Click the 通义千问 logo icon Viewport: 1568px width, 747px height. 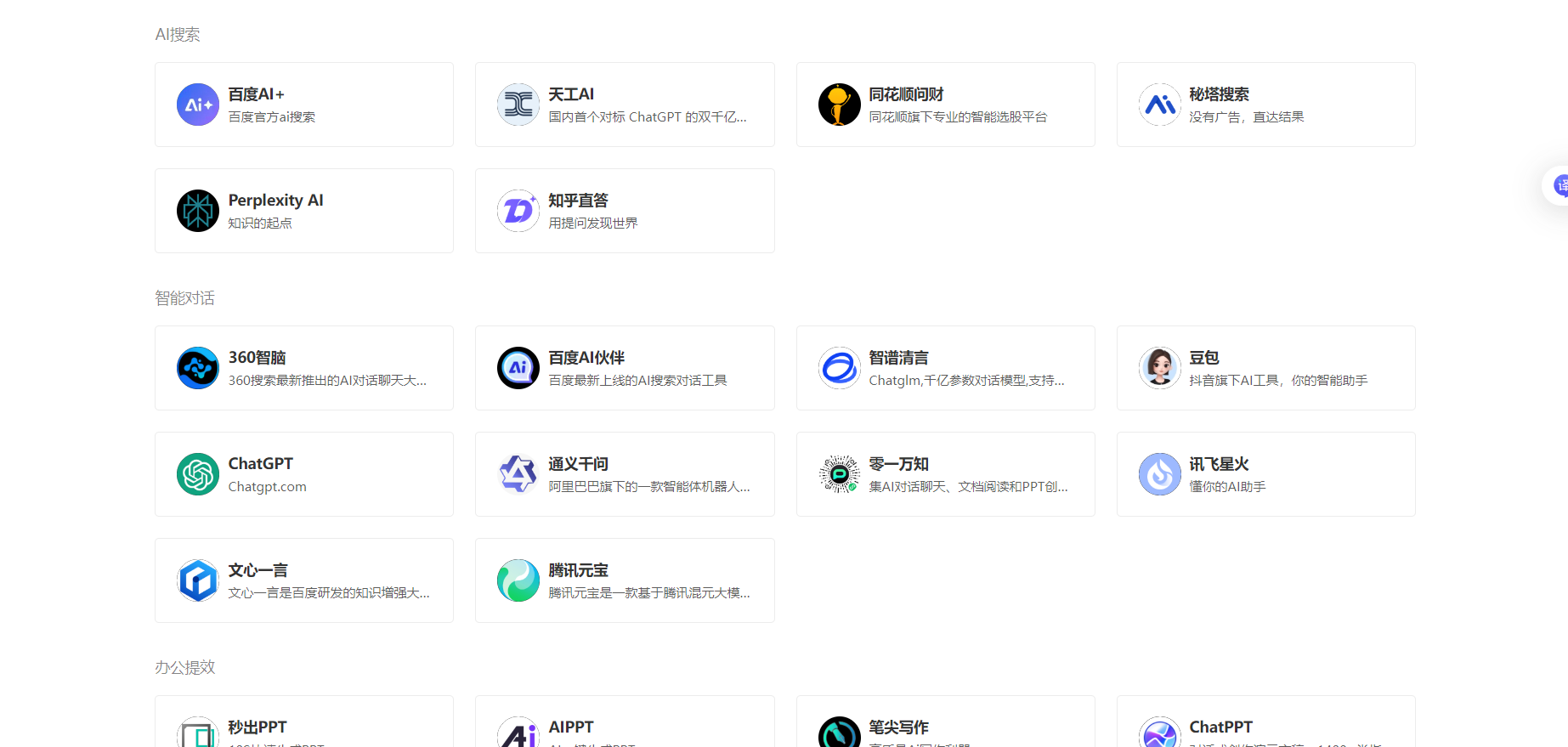518,474
